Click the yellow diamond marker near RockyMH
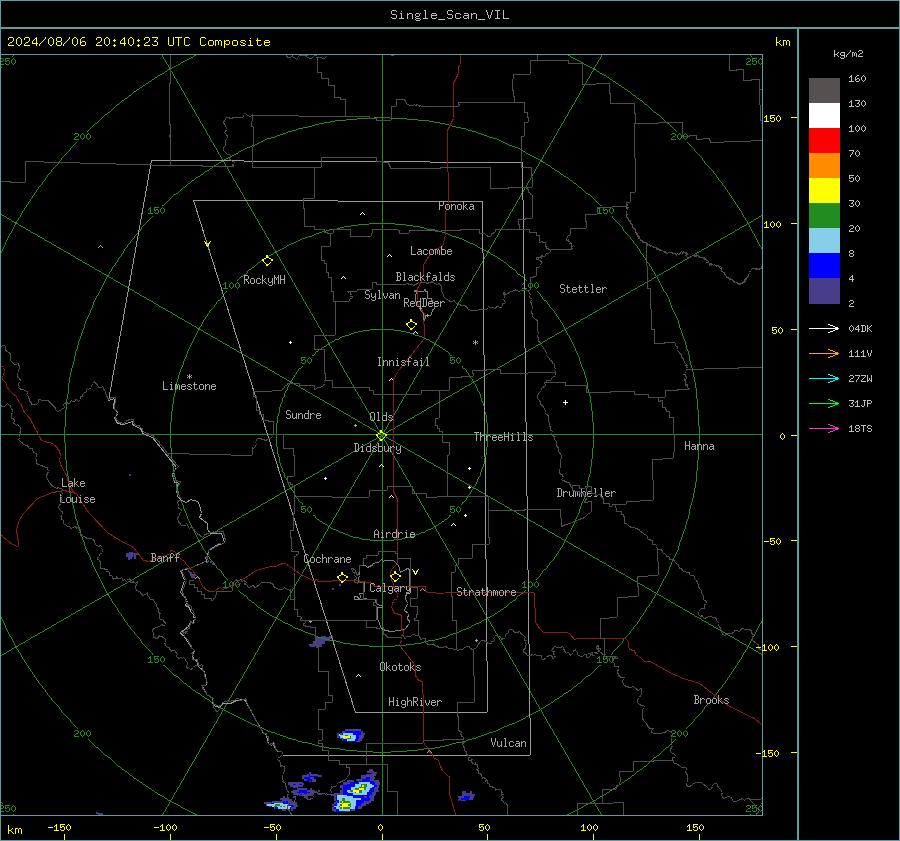Viewport: 900px width, 841px height. coord(267,261)
